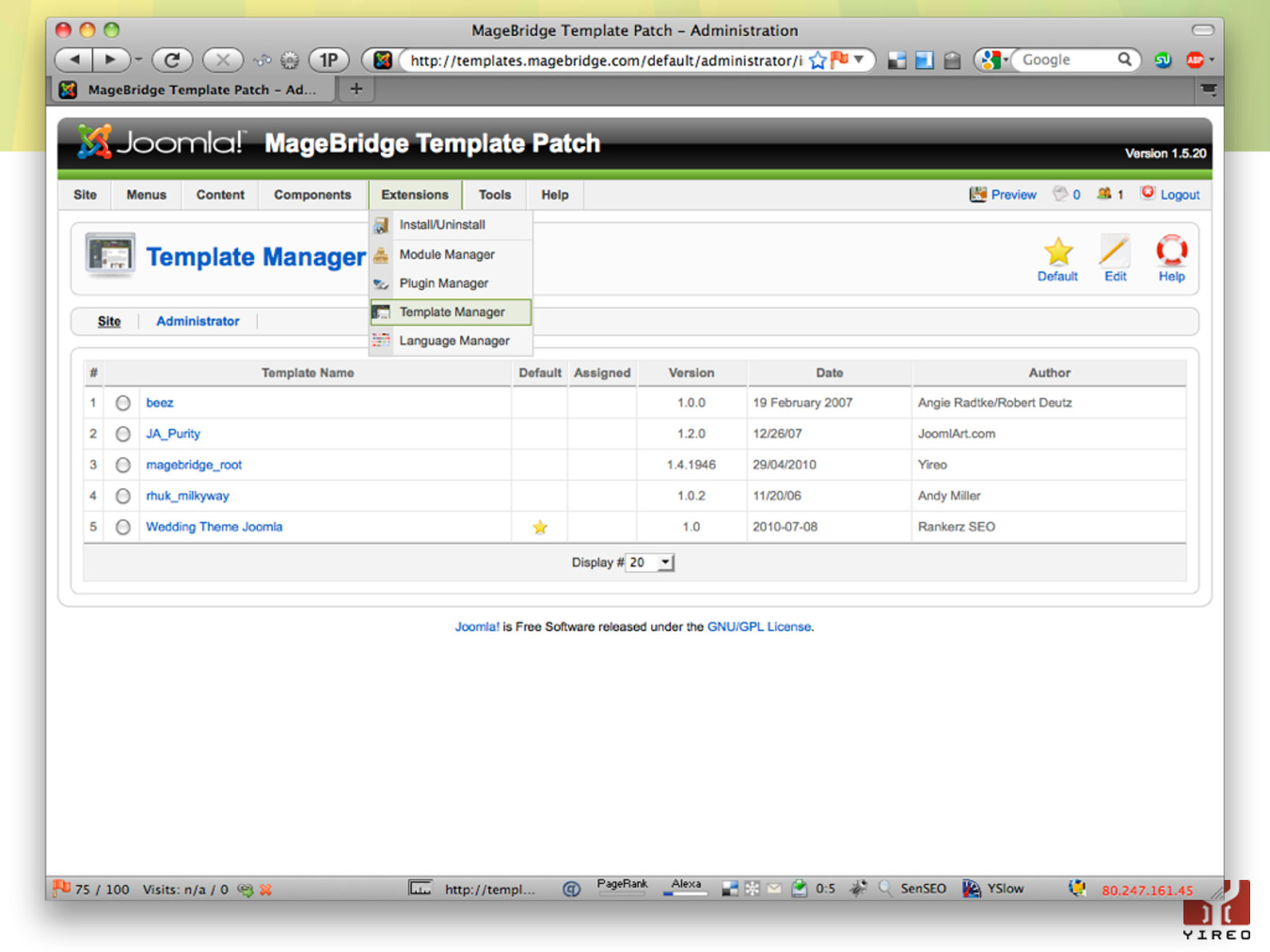Open the 1P (1Password) toolbar button
This screenshot has height=952, width=1270.
pos(329,60)
